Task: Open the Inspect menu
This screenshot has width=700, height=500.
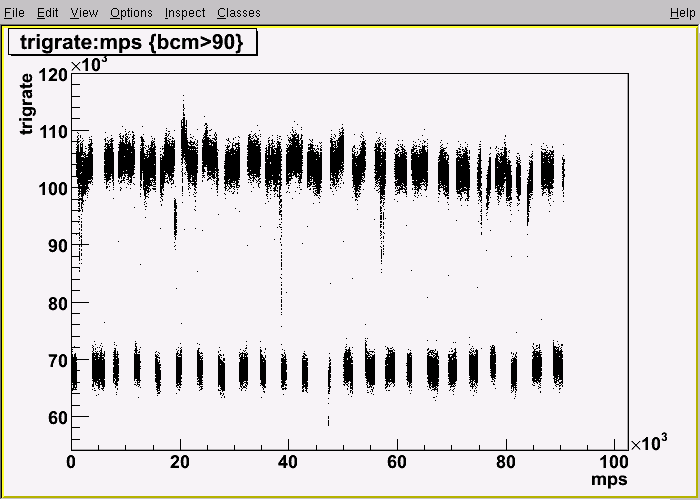Action: coord(185,13)
